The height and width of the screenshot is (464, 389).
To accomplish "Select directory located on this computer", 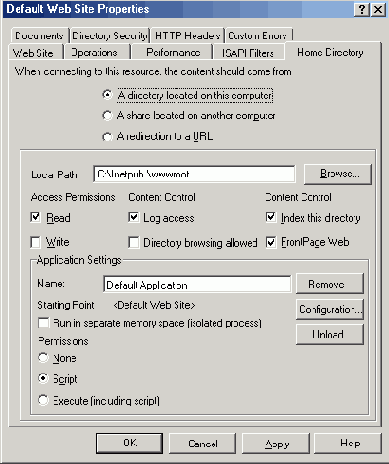I will pos(107,95).
